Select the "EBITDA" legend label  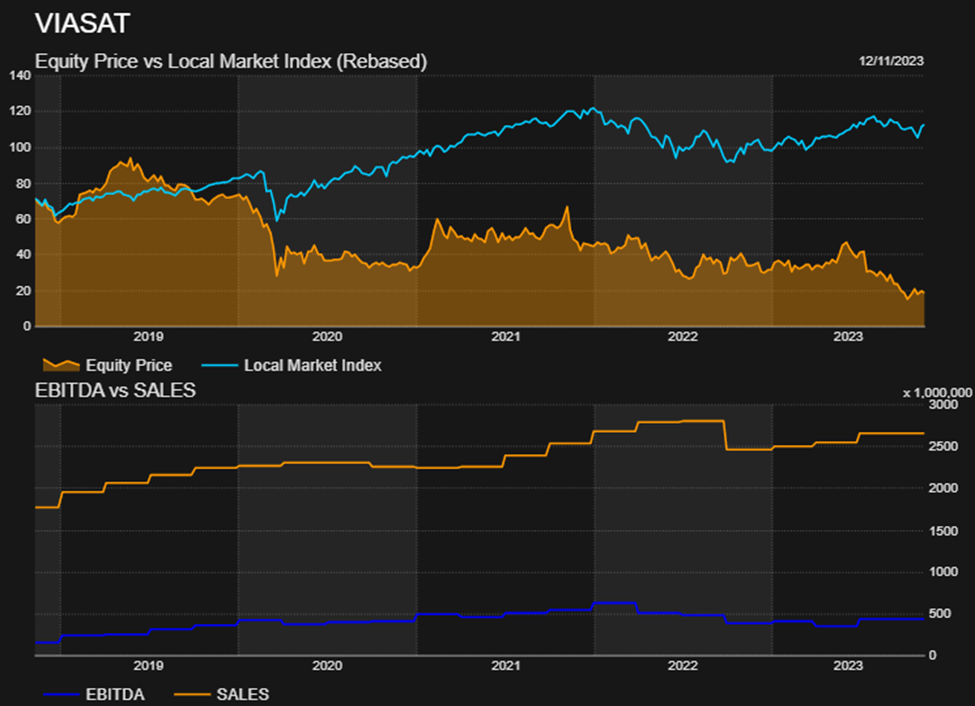[115, 694]
